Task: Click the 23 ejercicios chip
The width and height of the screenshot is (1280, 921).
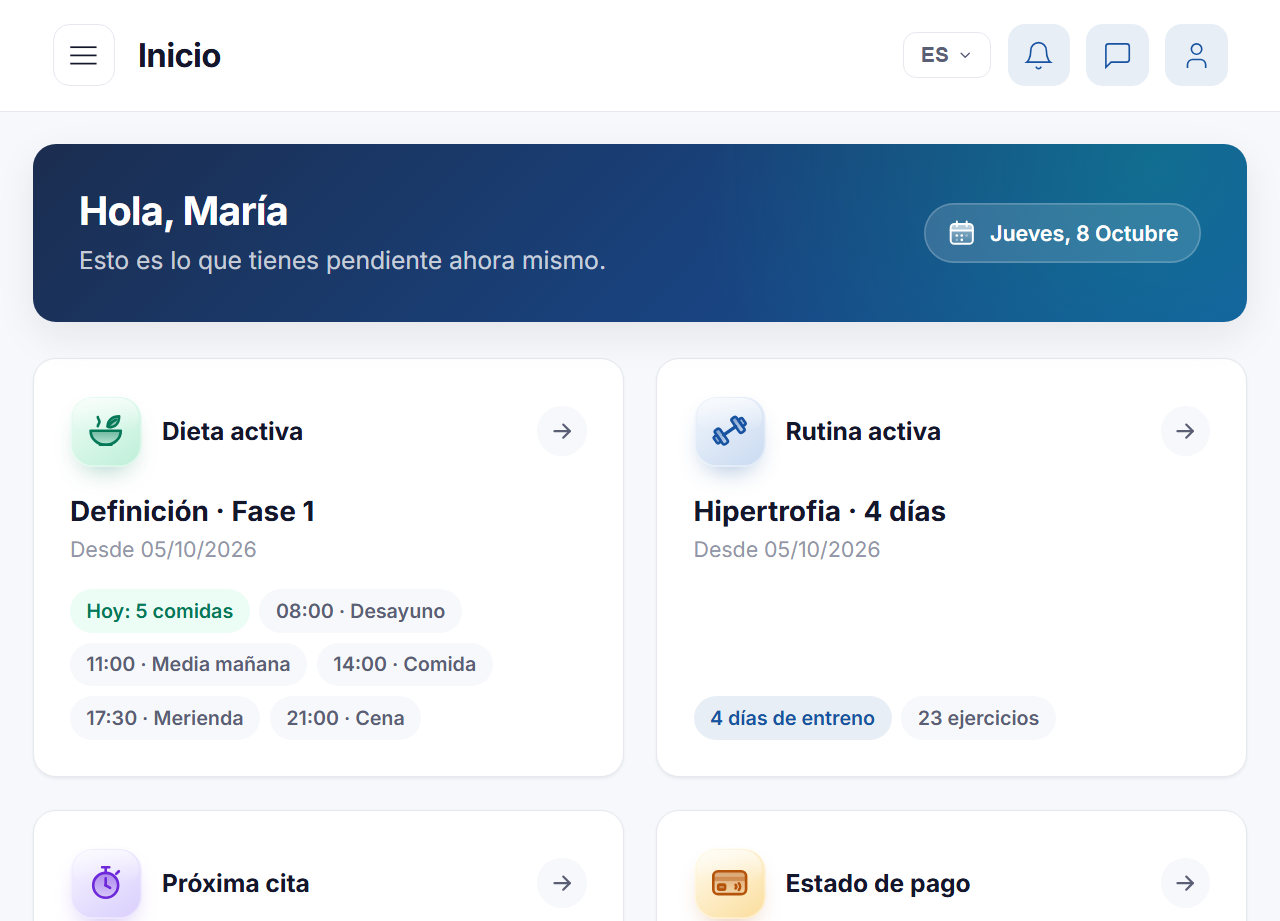Action: (978, 718)
